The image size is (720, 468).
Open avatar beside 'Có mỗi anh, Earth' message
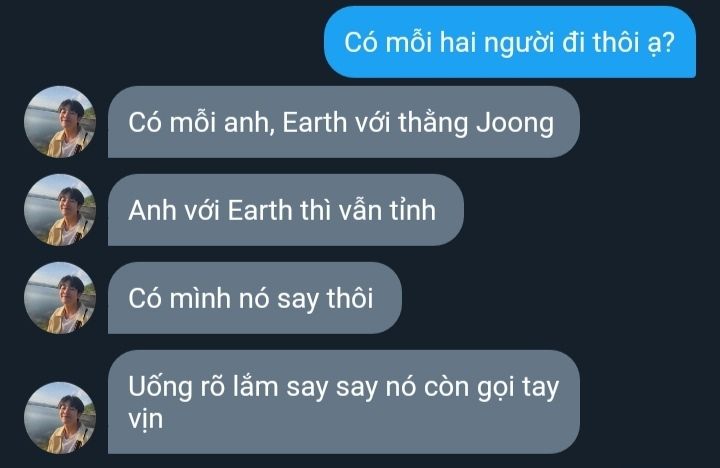(x=60, y=122)
